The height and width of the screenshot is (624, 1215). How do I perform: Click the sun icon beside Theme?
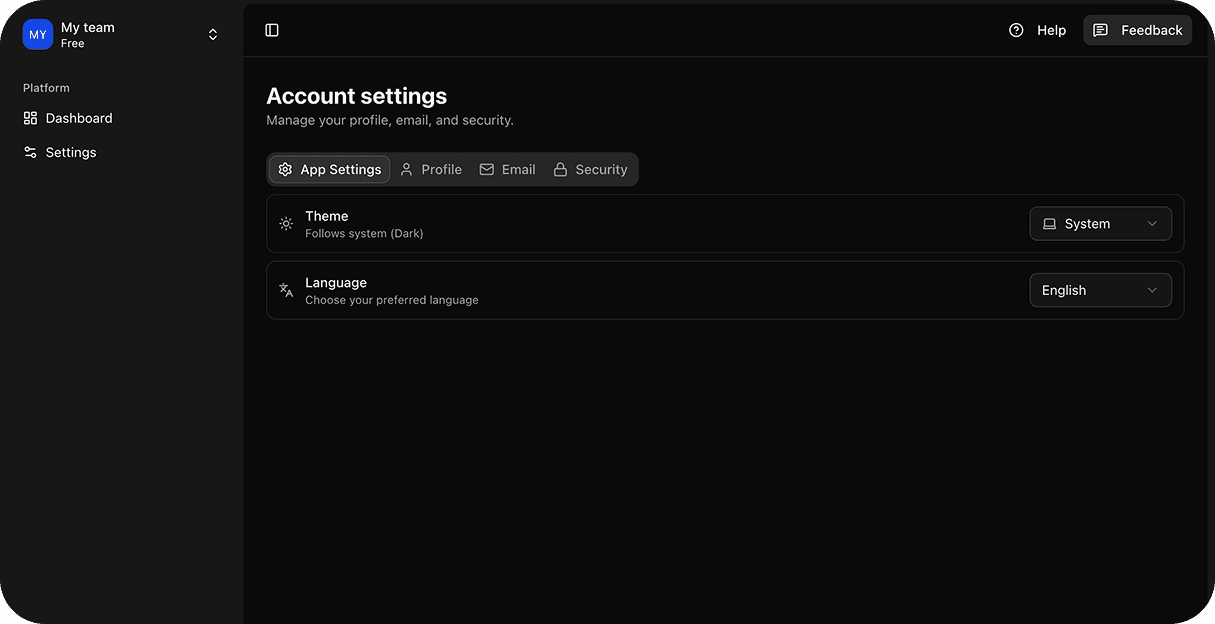286,224
